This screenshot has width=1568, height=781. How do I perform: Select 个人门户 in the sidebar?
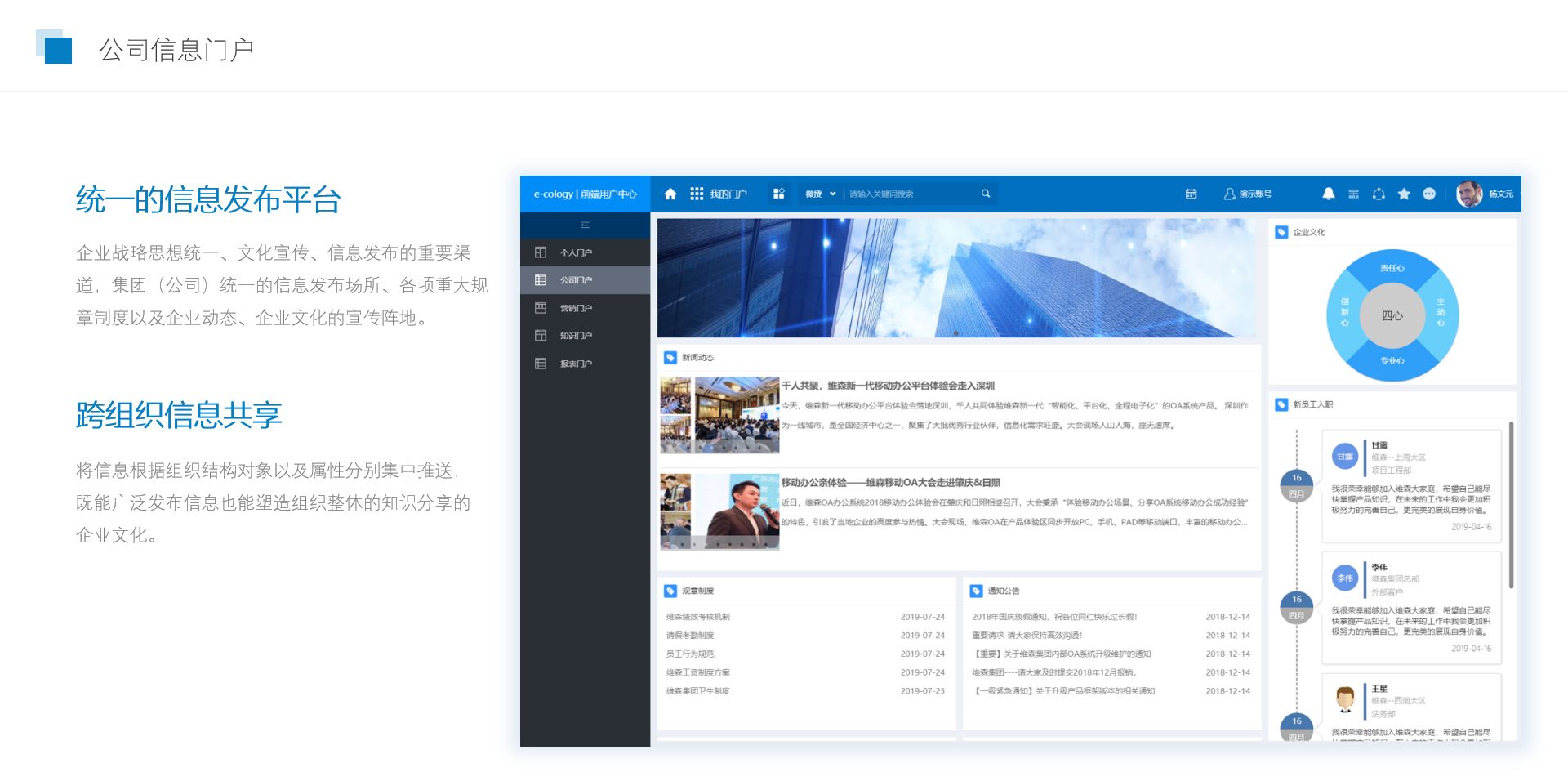[576, 252]
